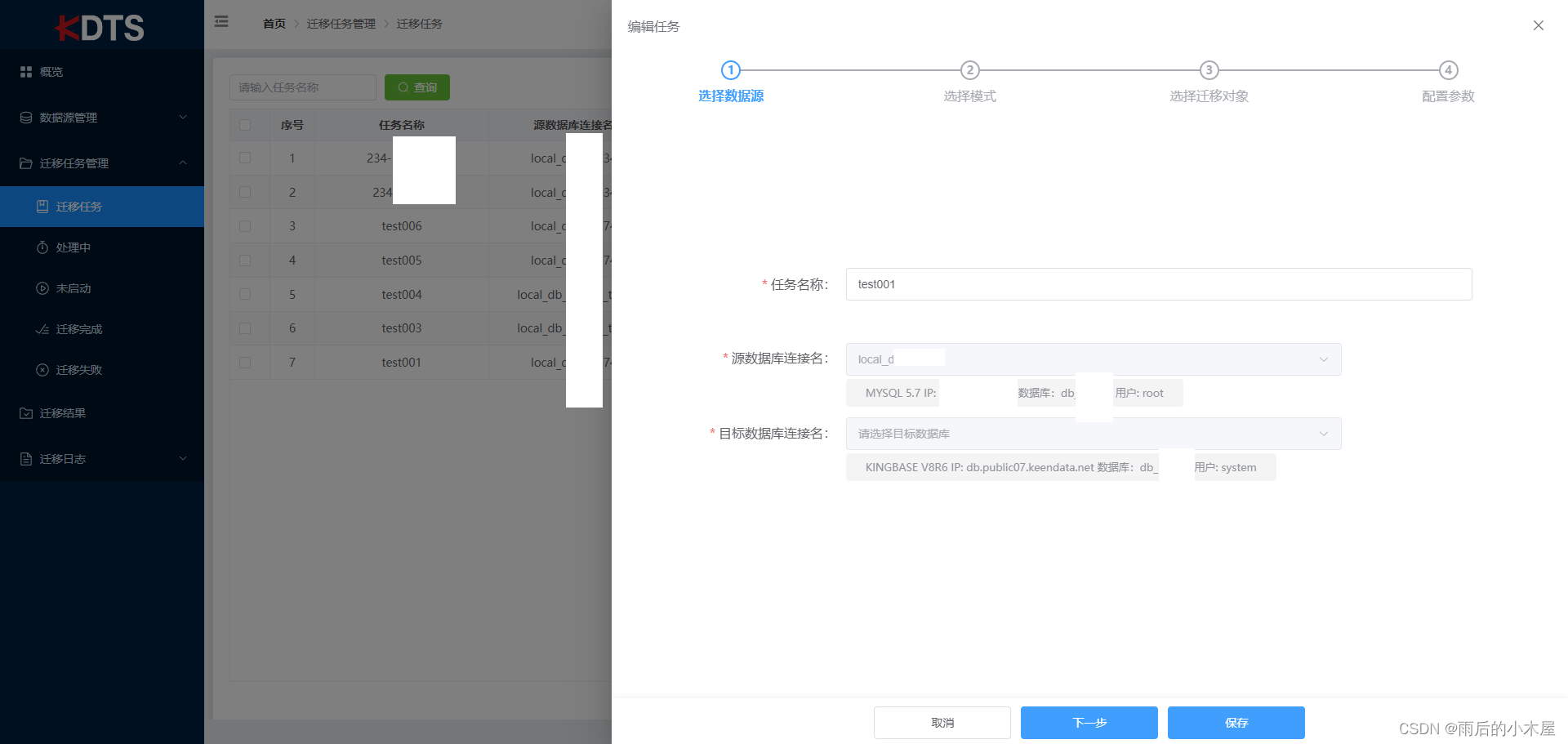Viewport: 1568px width, 744px height.
Task: Click the 任务名称 input showing test001
Action: point(1157,284)
